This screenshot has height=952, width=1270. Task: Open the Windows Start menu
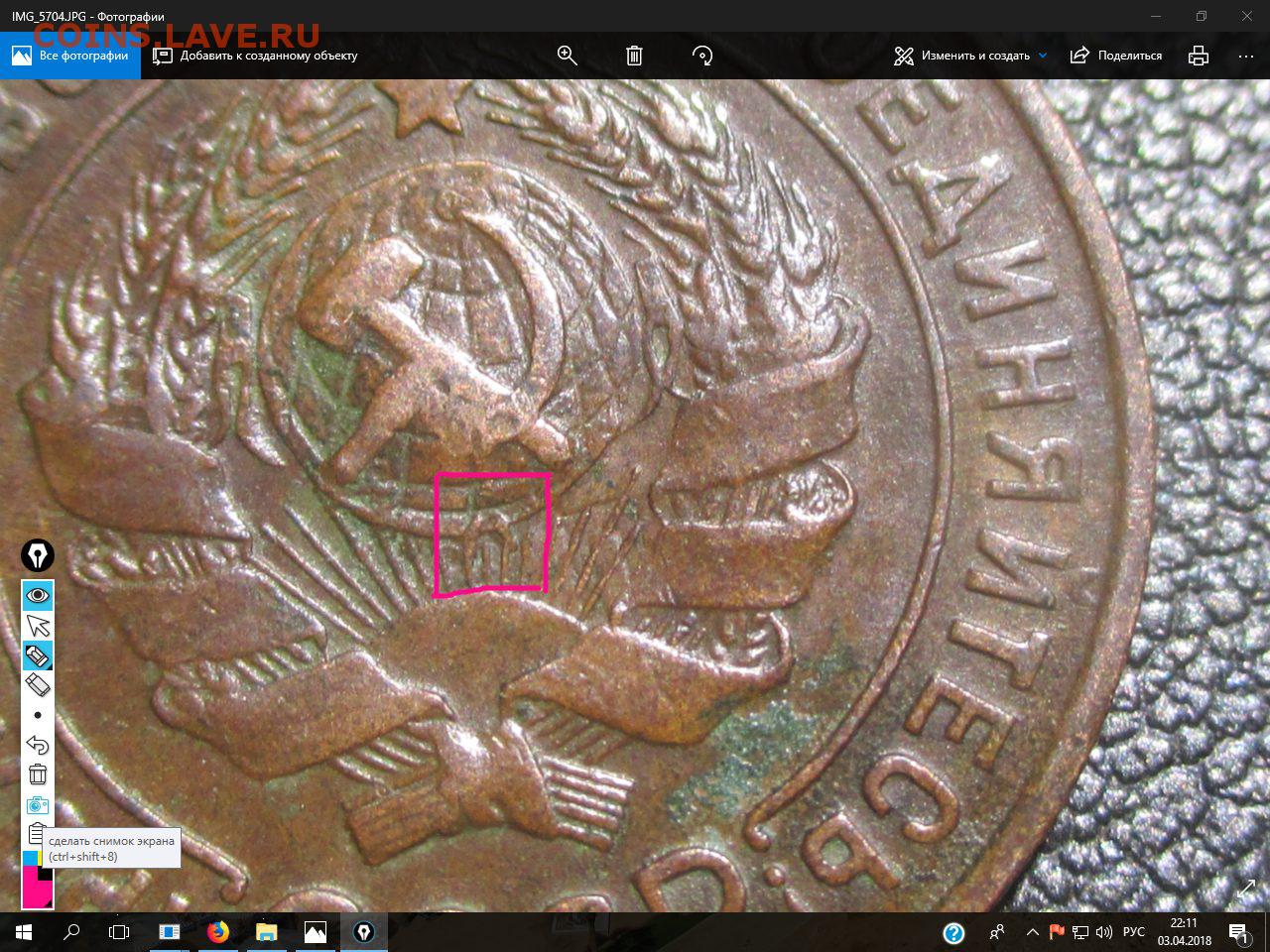coord(24,932)
